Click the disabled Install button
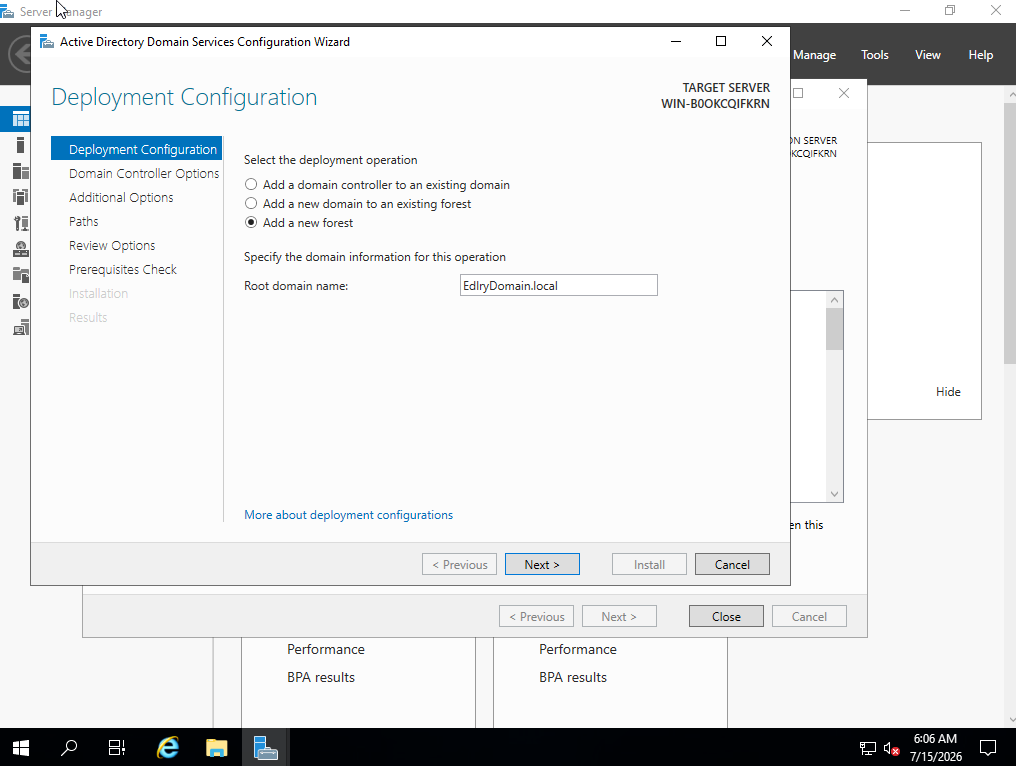The height and width of the screenshot is (766, 1016). [x=649, y=564]
